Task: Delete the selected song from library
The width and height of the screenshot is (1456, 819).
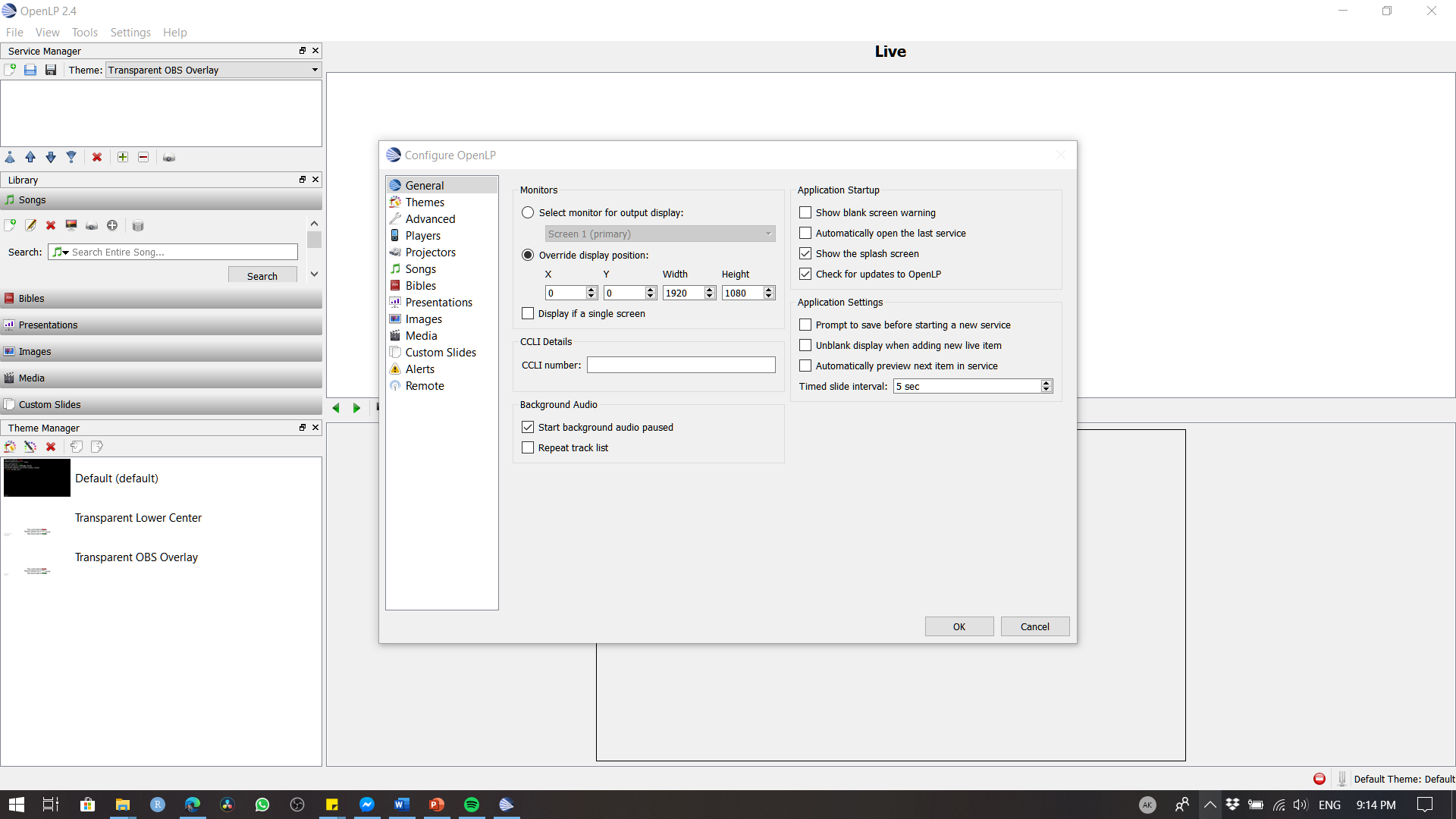Action: (x=50, y=225)
